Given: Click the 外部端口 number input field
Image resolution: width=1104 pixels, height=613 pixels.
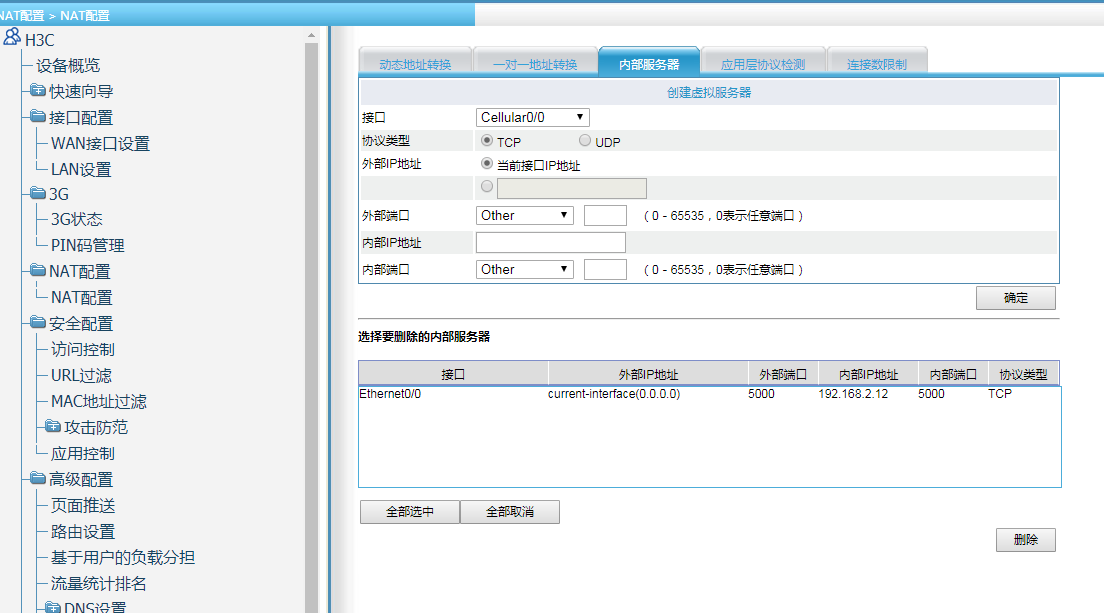Looking at the screenshot, I should (x=606, y=215).
